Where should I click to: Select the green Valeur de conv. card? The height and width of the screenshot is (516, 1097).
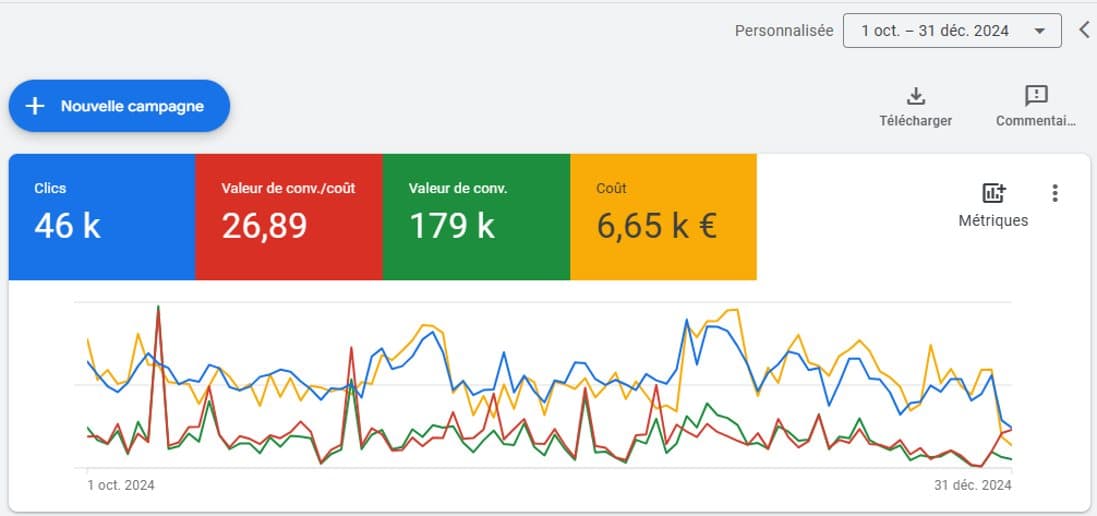(476, 217)
